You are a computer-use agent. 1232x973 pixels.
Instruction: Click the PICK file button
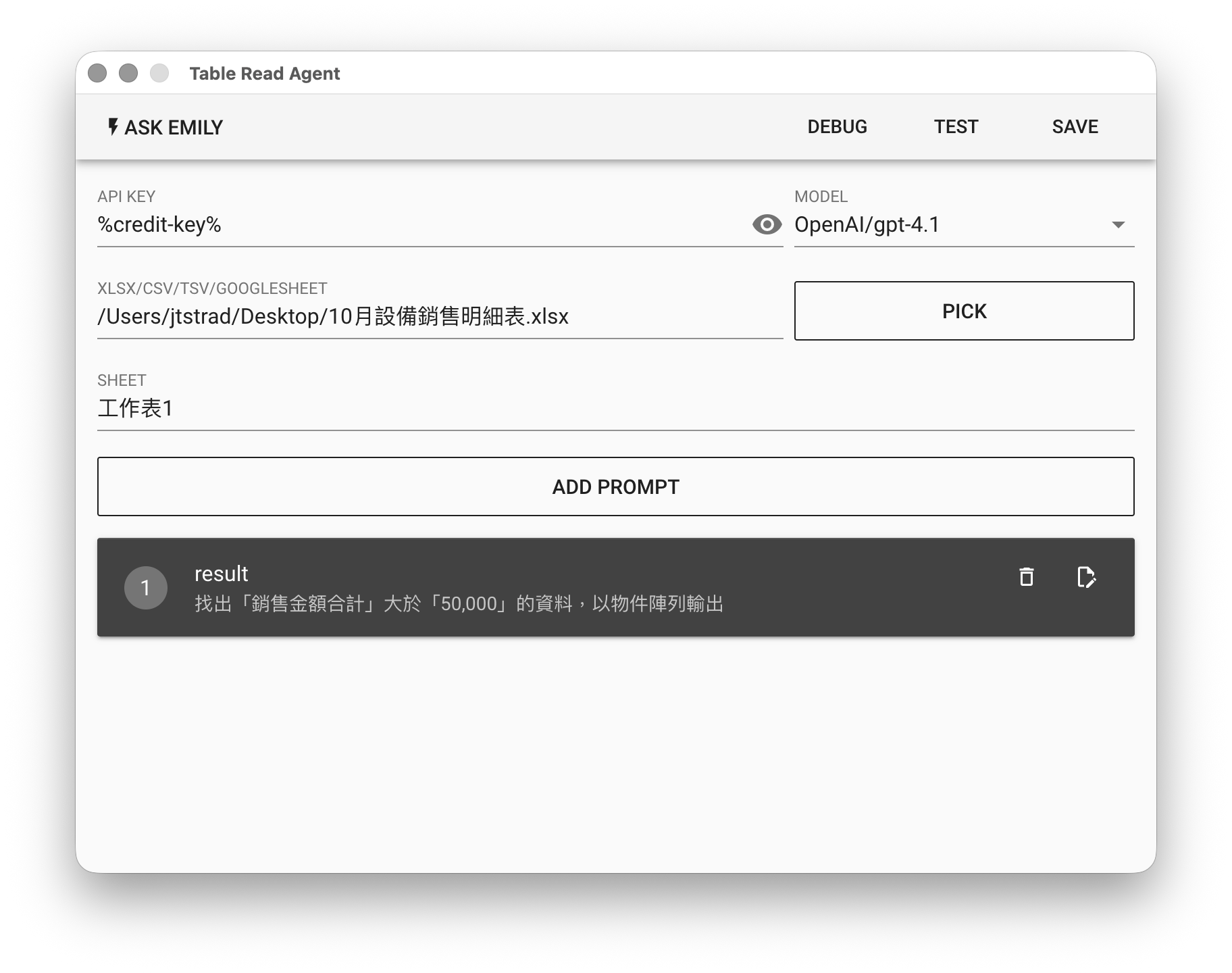(964, 311)
